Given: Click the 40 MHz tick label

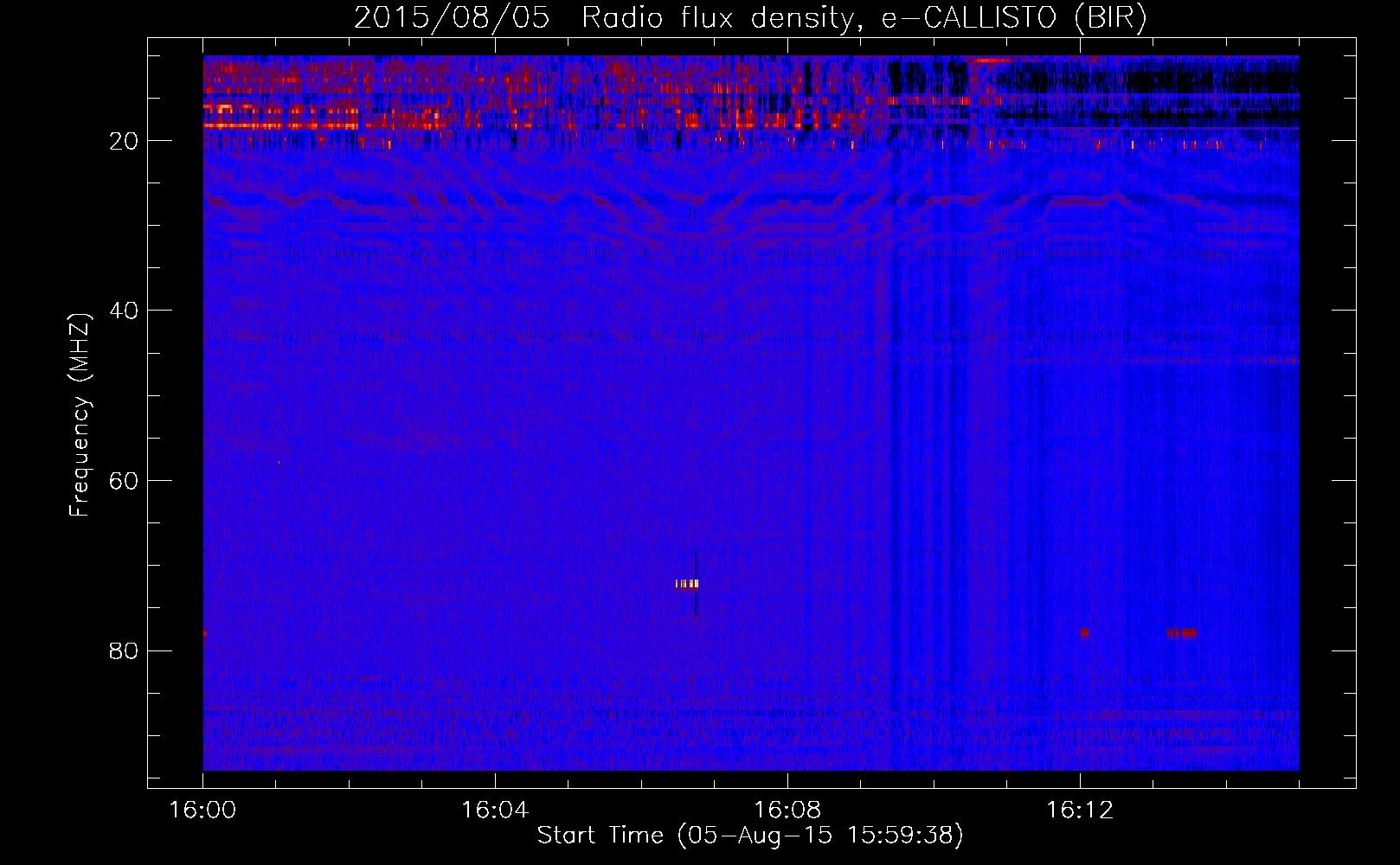Looking at the screenshot, I should tap(125, 311).
